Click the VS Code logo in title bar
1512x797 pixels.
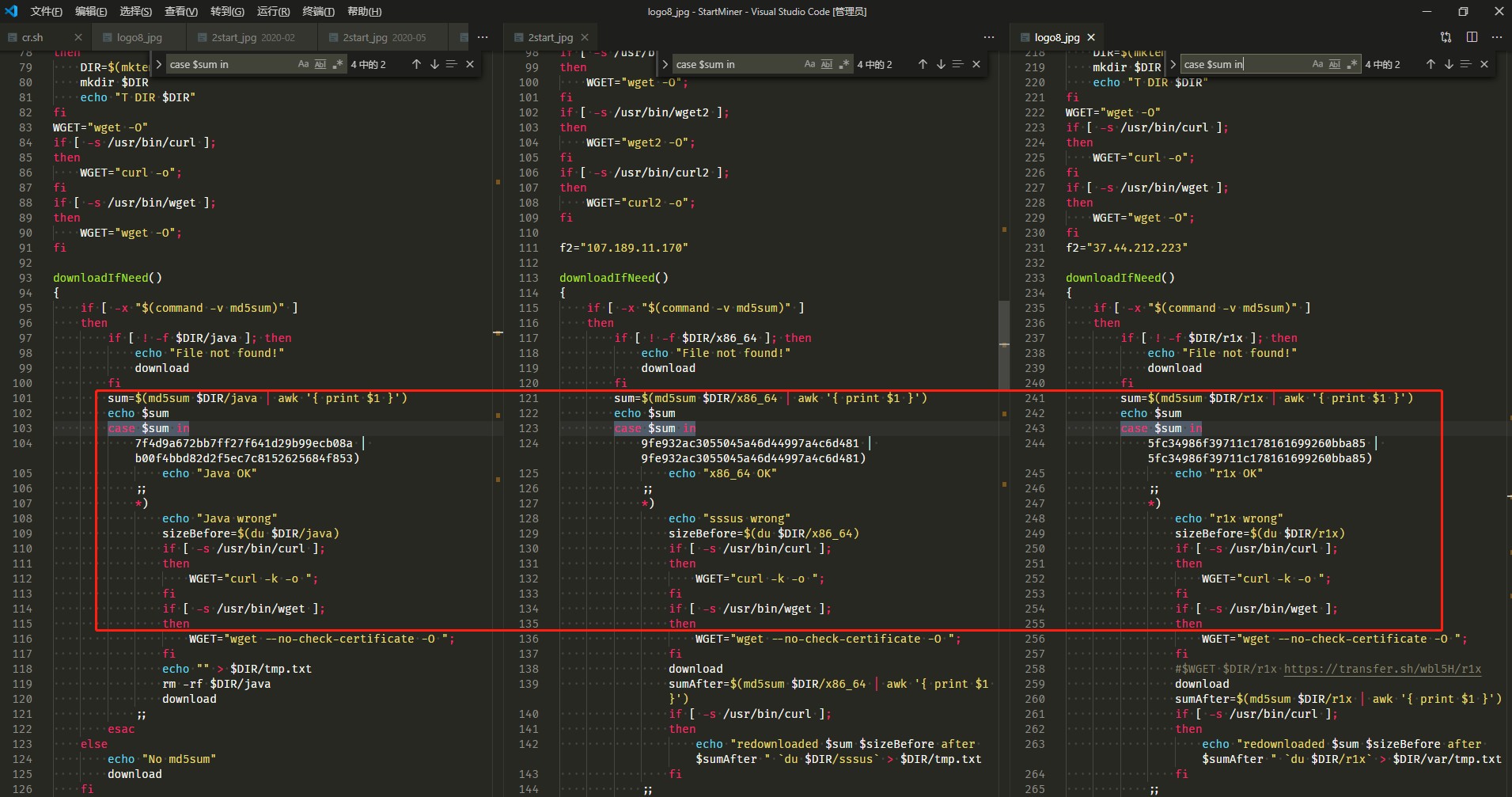coord(11,11)
